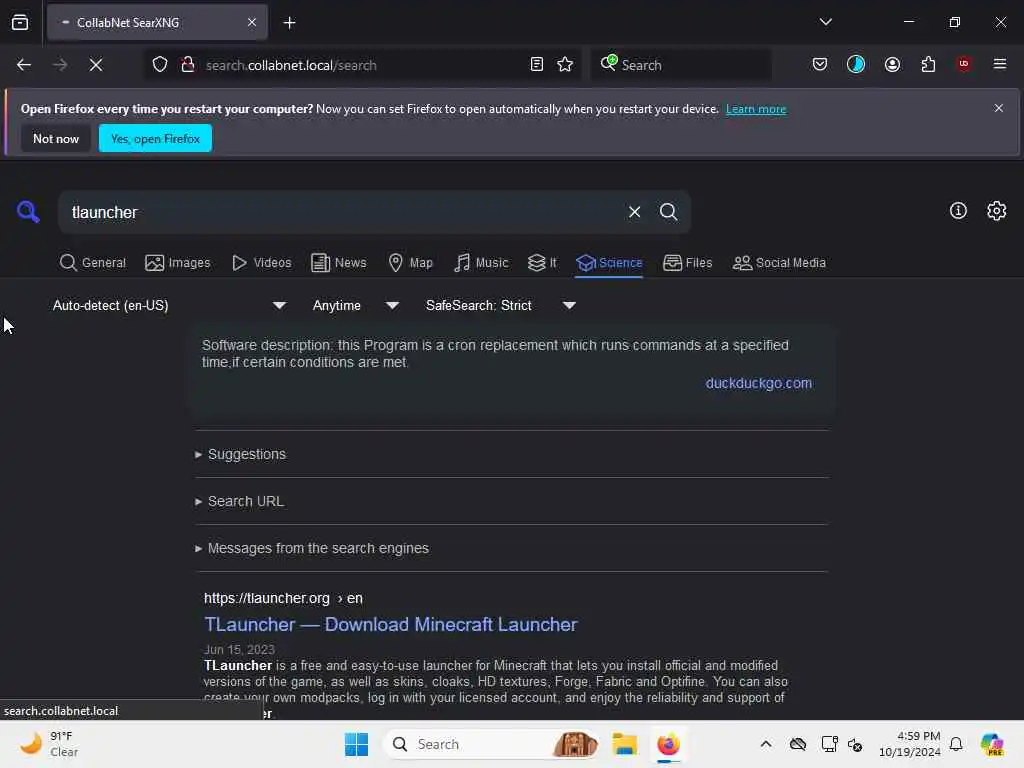Switch to Music category
The width and height of the screenshot is (1024, 768).
[481, 263]
